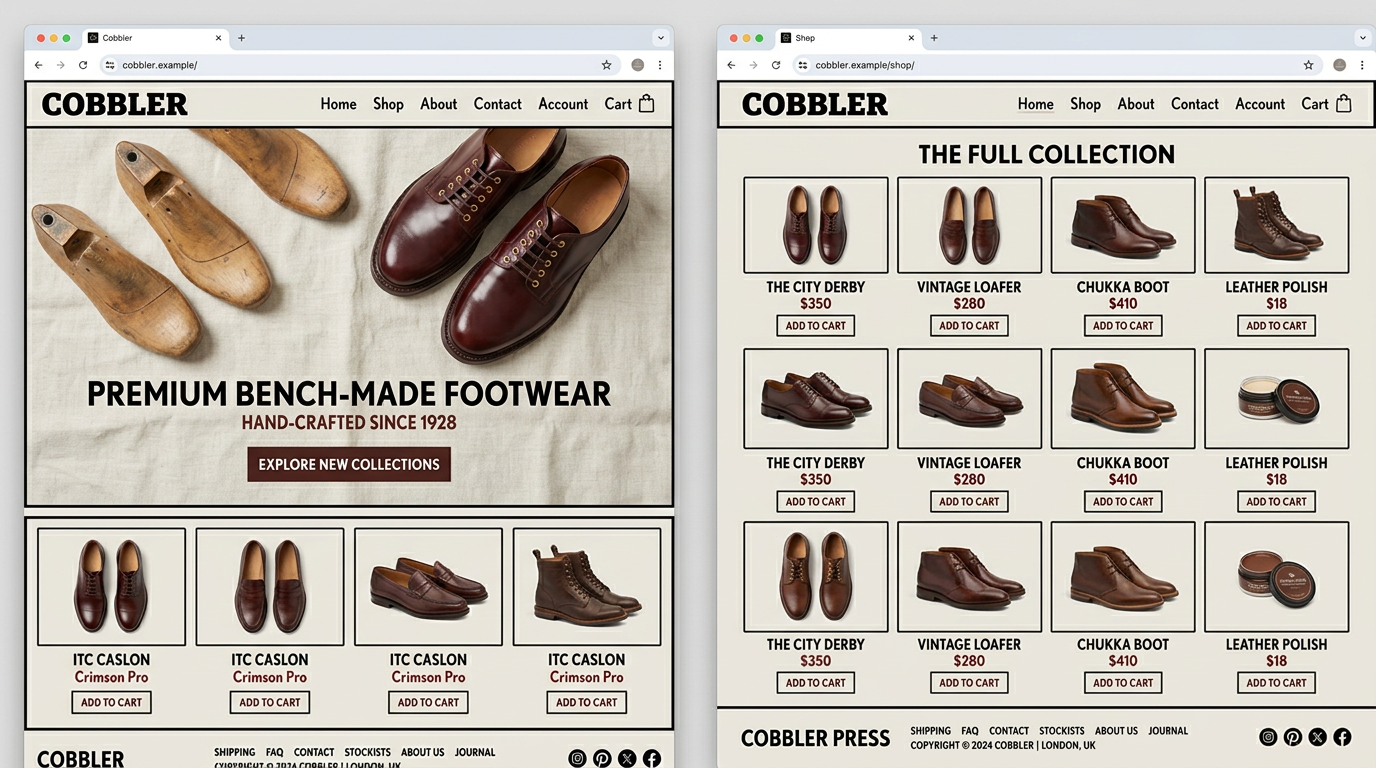
Task: Open the cart icon on the Cobbler homepage window
Action: click(646, 104)
